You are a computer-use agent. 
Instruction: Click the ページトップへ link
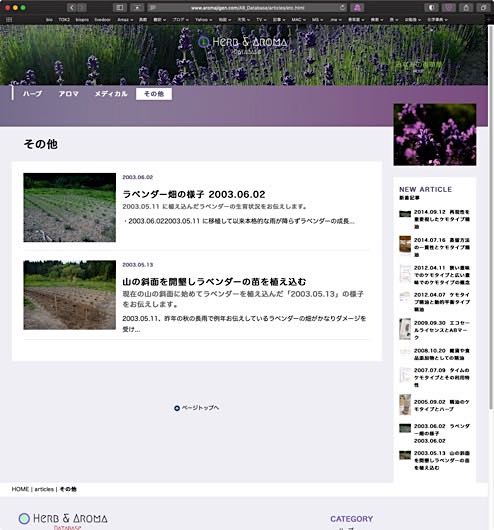[x=200, y=408]
